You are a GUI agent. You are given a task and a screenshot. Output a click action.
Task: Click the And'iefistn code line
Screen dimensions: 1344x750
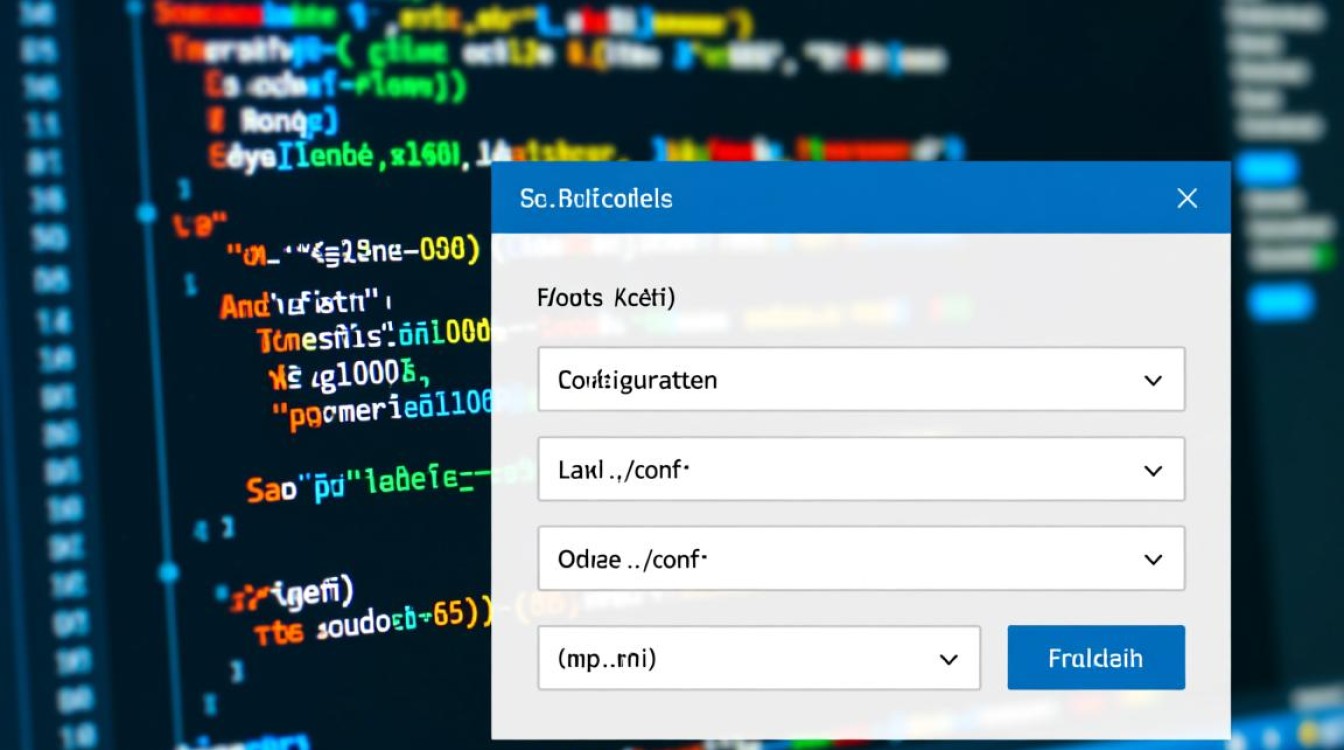click(305, 304)
